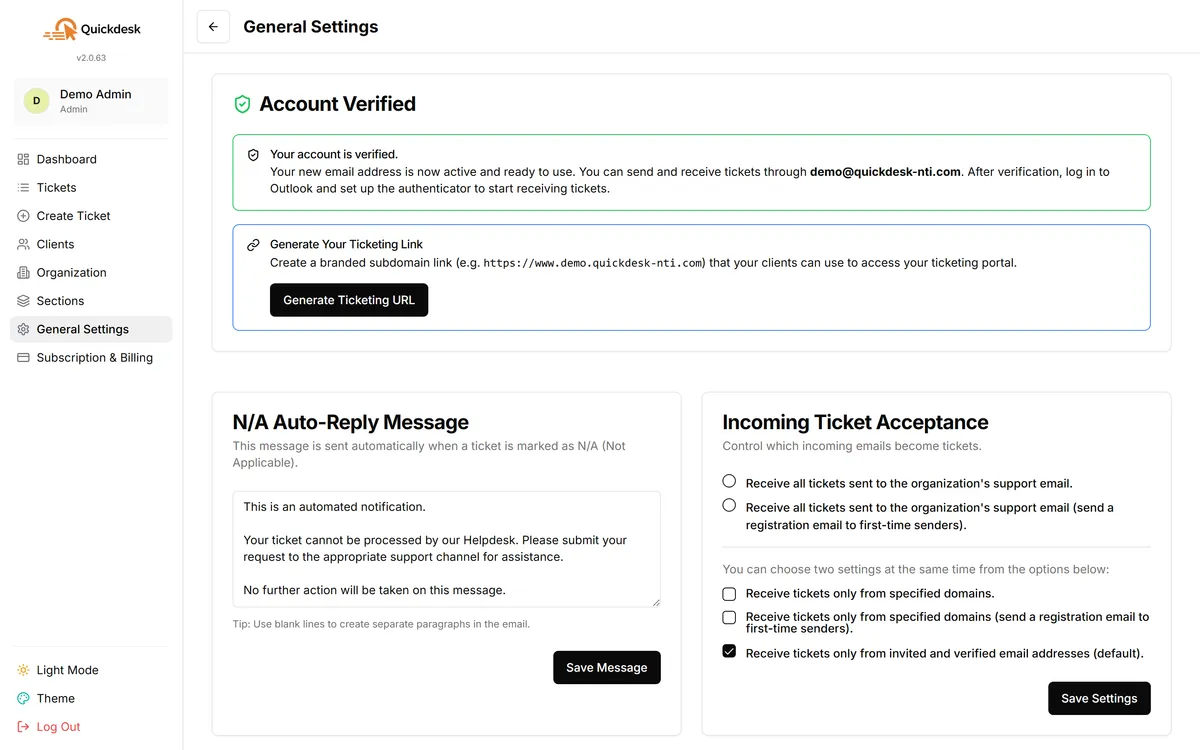Open the Demo Admin profile card

pos(91,101)
